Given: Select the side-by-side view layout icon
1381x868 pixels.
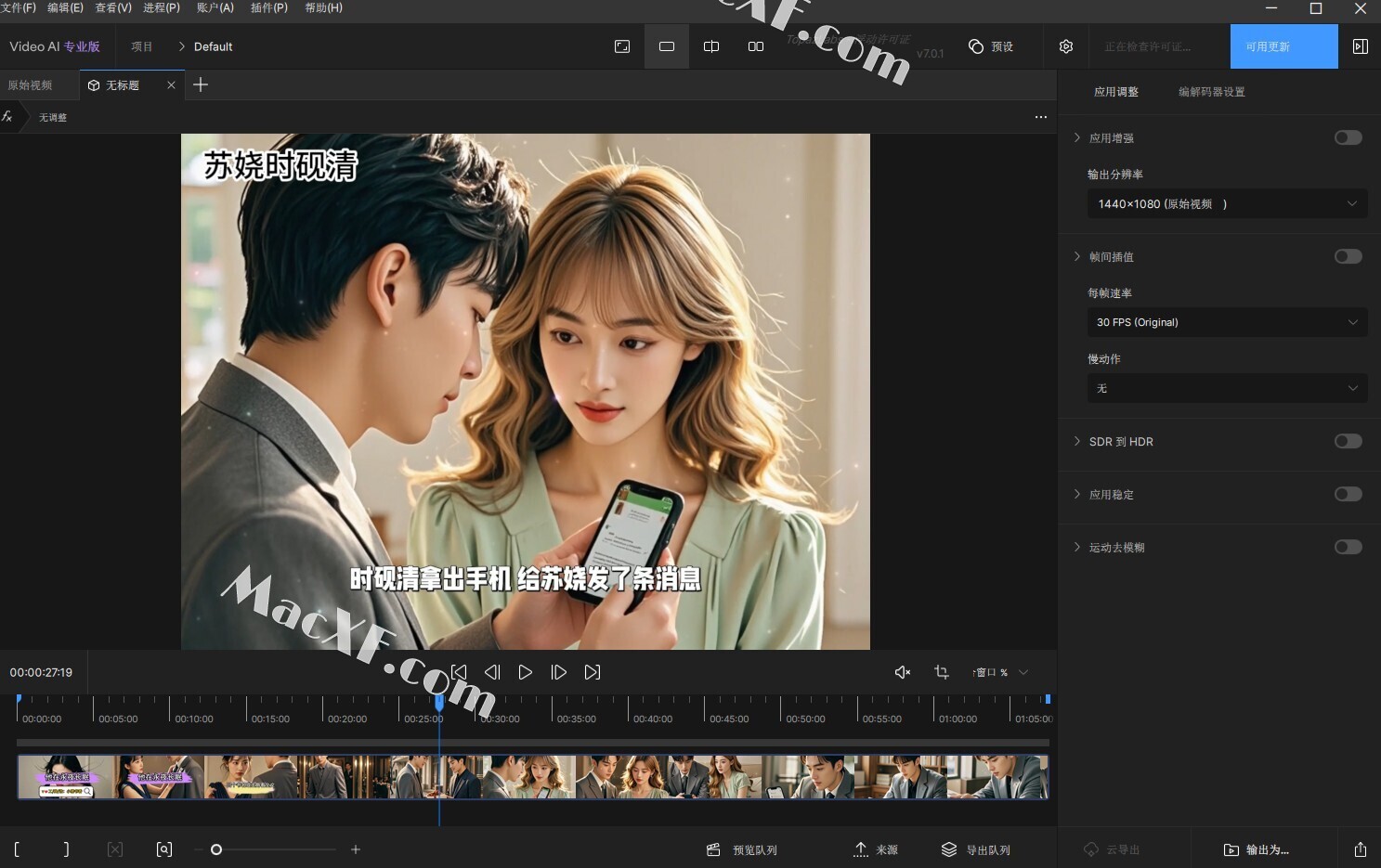Looking at the screenshot, I should [x=756, y=46].
